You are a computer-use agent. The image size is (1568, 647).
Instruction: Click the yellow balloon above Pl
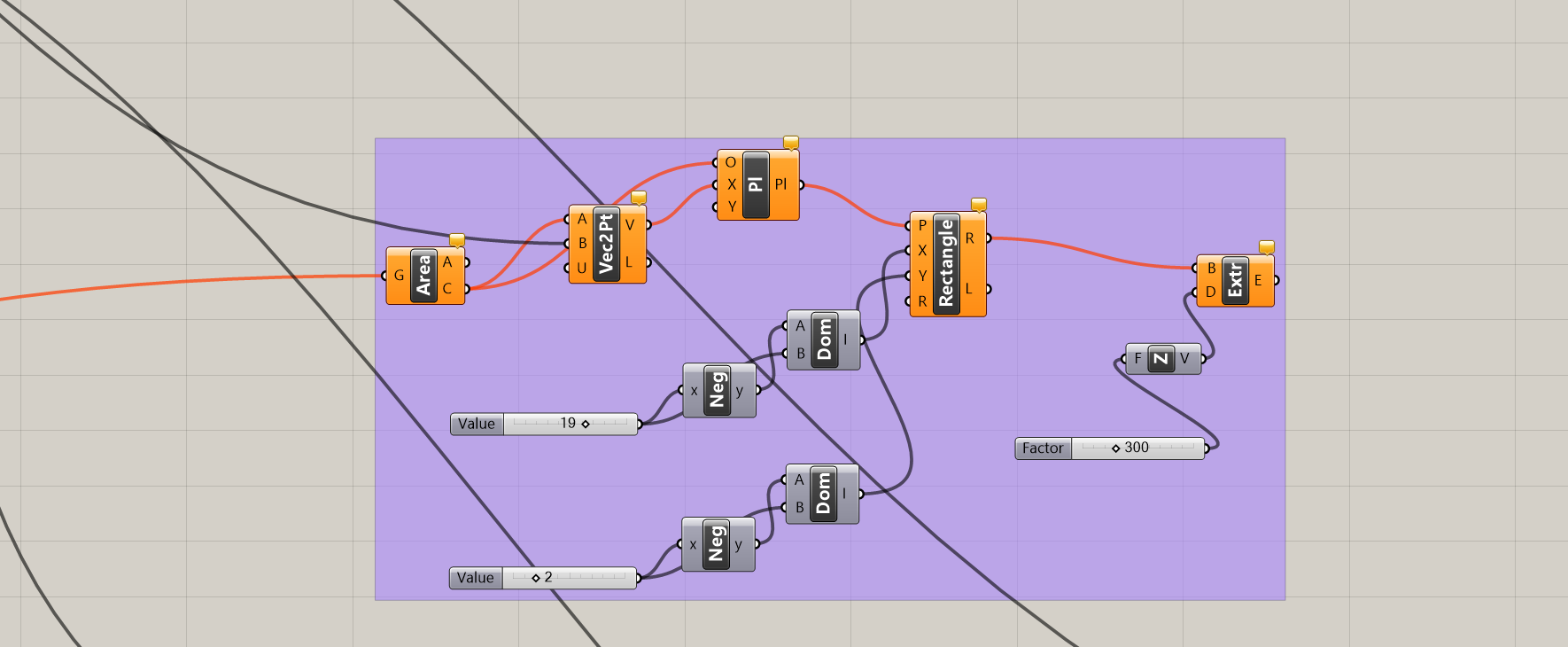click(x=791, y=143)
